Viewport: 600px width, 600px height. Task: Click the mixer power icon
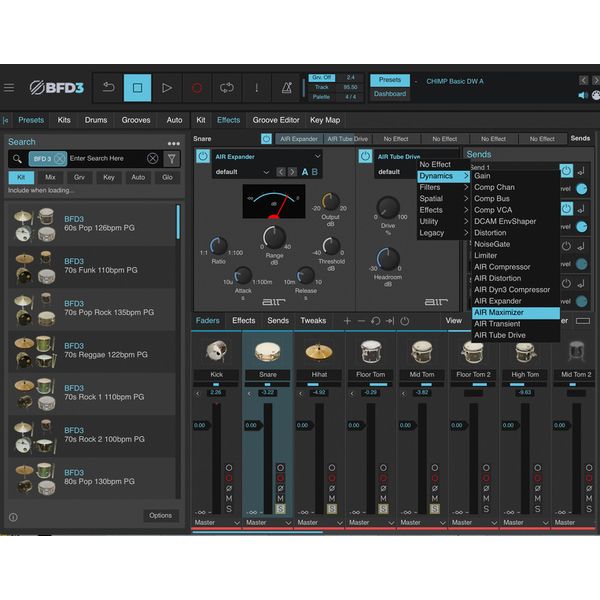pyautogui.click(x=404, y=321)
